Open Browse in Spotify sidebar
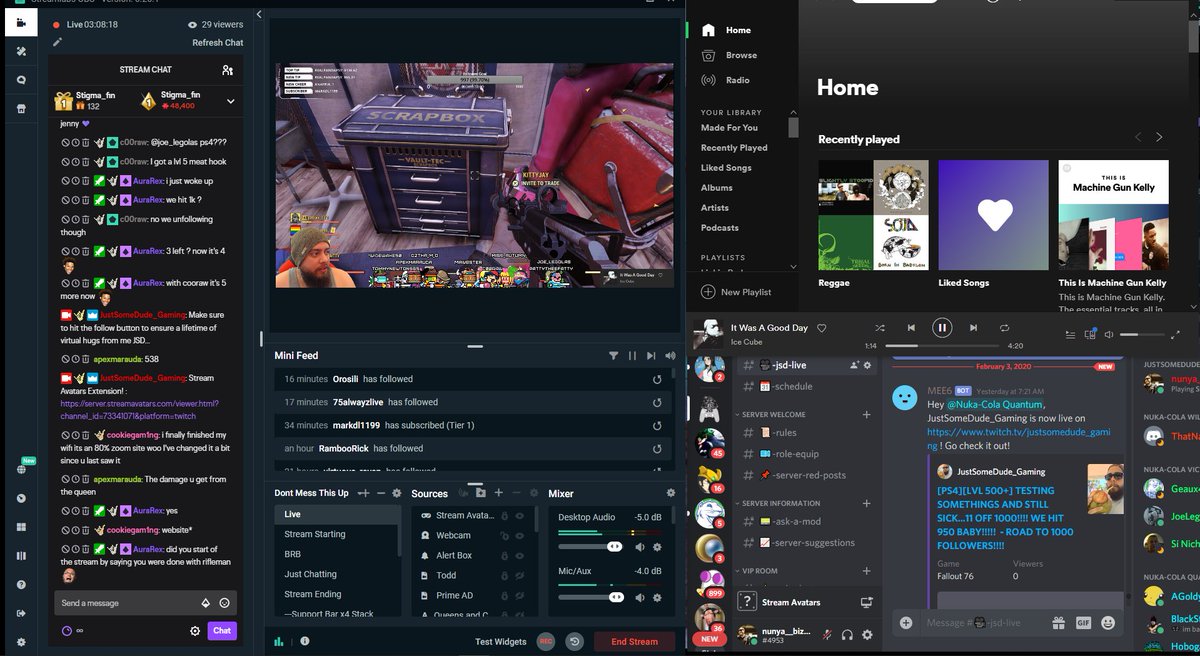Screen dimensions: 1200x656 (741, 55)
